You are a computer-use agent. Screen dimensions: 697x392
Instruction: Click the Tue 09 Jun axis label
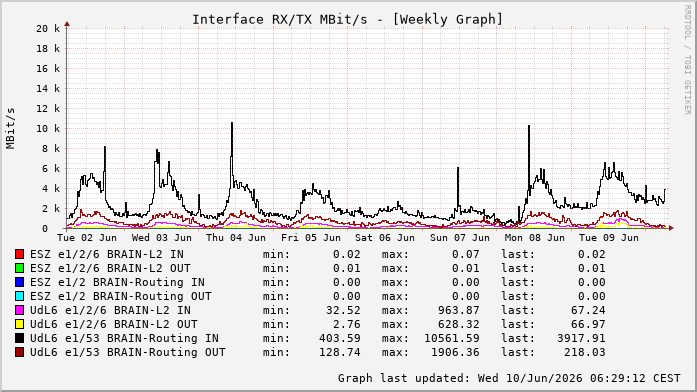pyautogui.click(x=609, y=238)
